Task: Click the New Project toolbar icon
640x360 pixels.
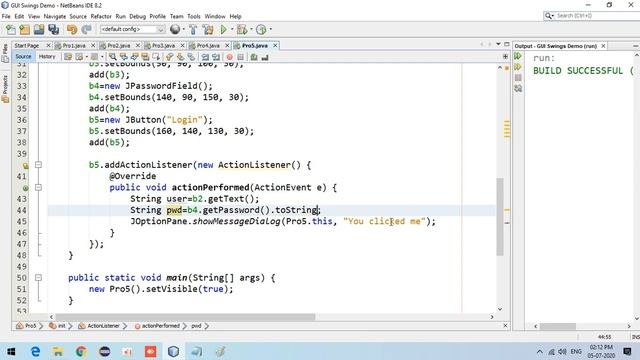Action: point(24,29)
